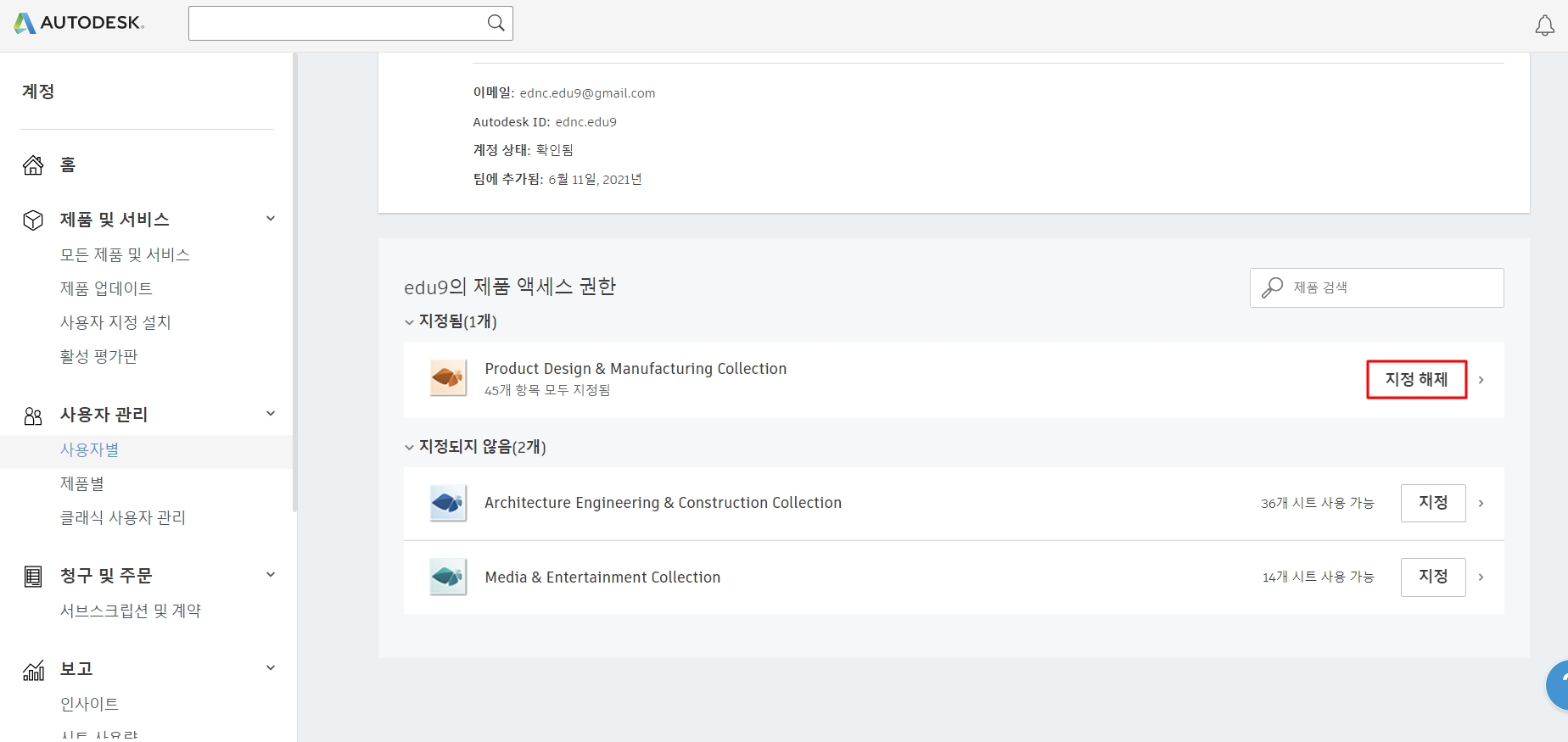This screenshot has height=742, width=1568.
Task: Open 클래식 사용자 관리
Action: [x=122, y=517]
